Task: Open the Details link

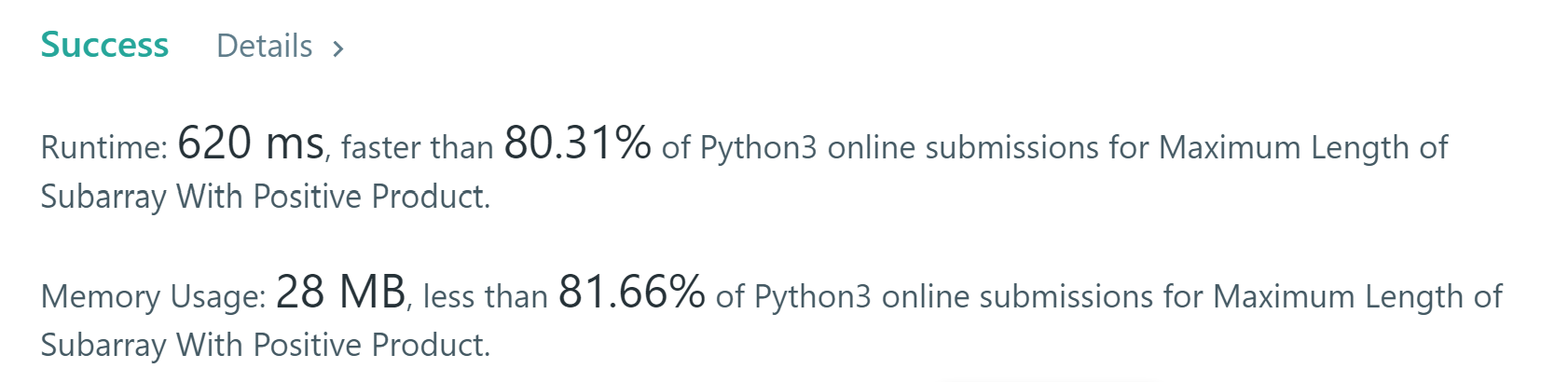Action: pos(264,46)
